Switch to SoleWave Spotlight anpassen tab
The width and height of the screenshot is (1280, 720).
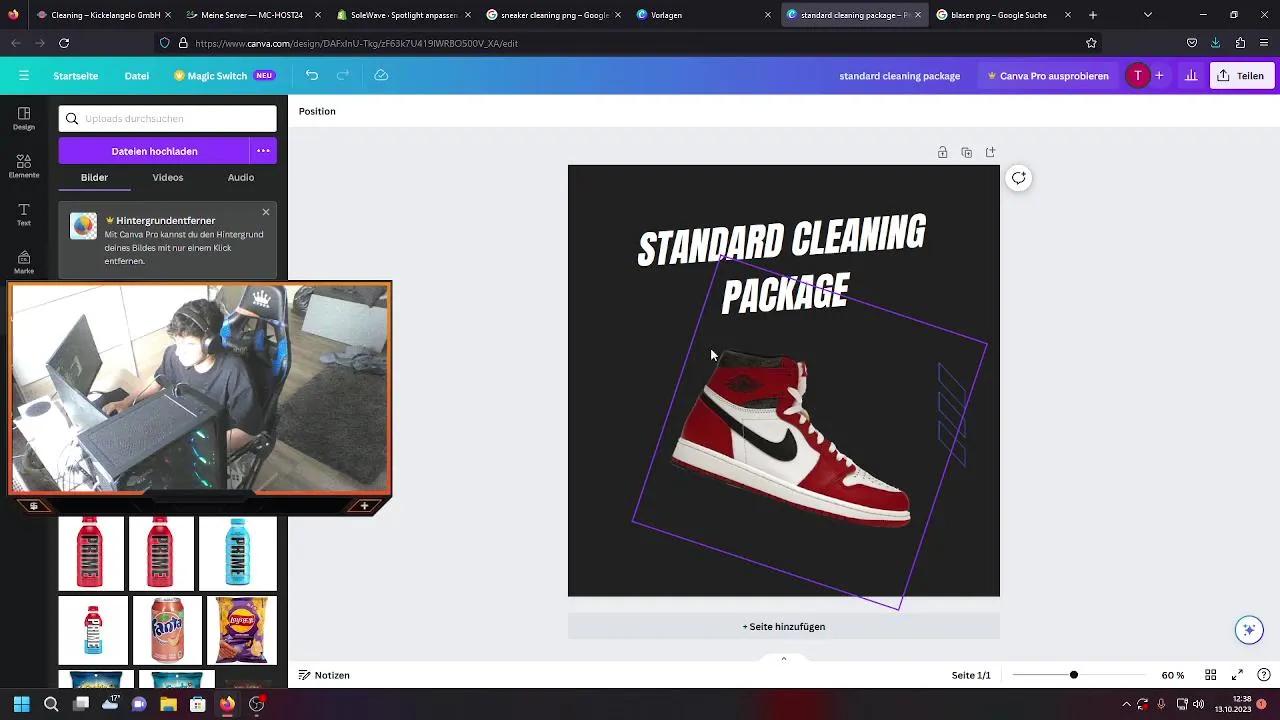point(401,15)
